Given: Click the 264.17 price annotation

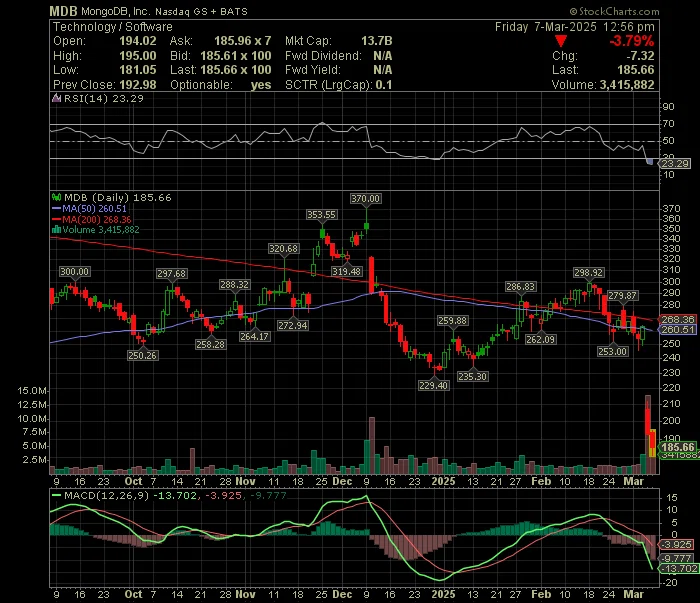Looking at the screenshot, I should [x=254, y=337].
